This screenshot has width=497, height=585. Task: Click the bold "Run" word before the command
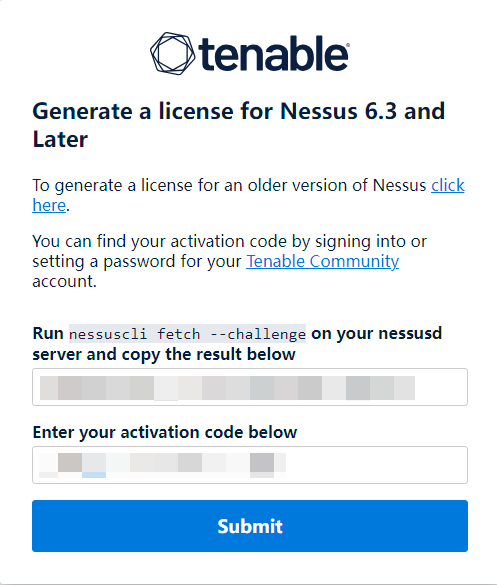pyautogui.click(x=48, y=333)
